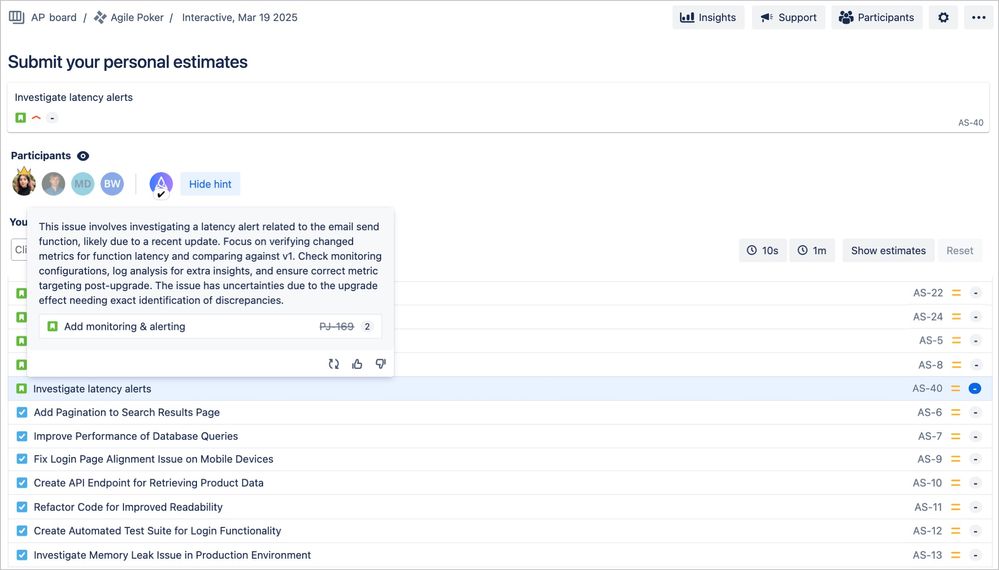Click the strikethrough PJ-169 issue key

(x=336, y=327)
